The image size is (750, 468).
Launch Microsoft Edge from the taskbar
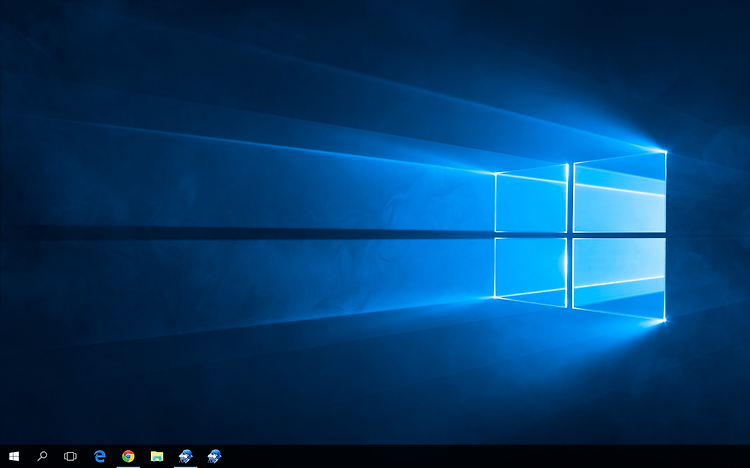(99, 457)
